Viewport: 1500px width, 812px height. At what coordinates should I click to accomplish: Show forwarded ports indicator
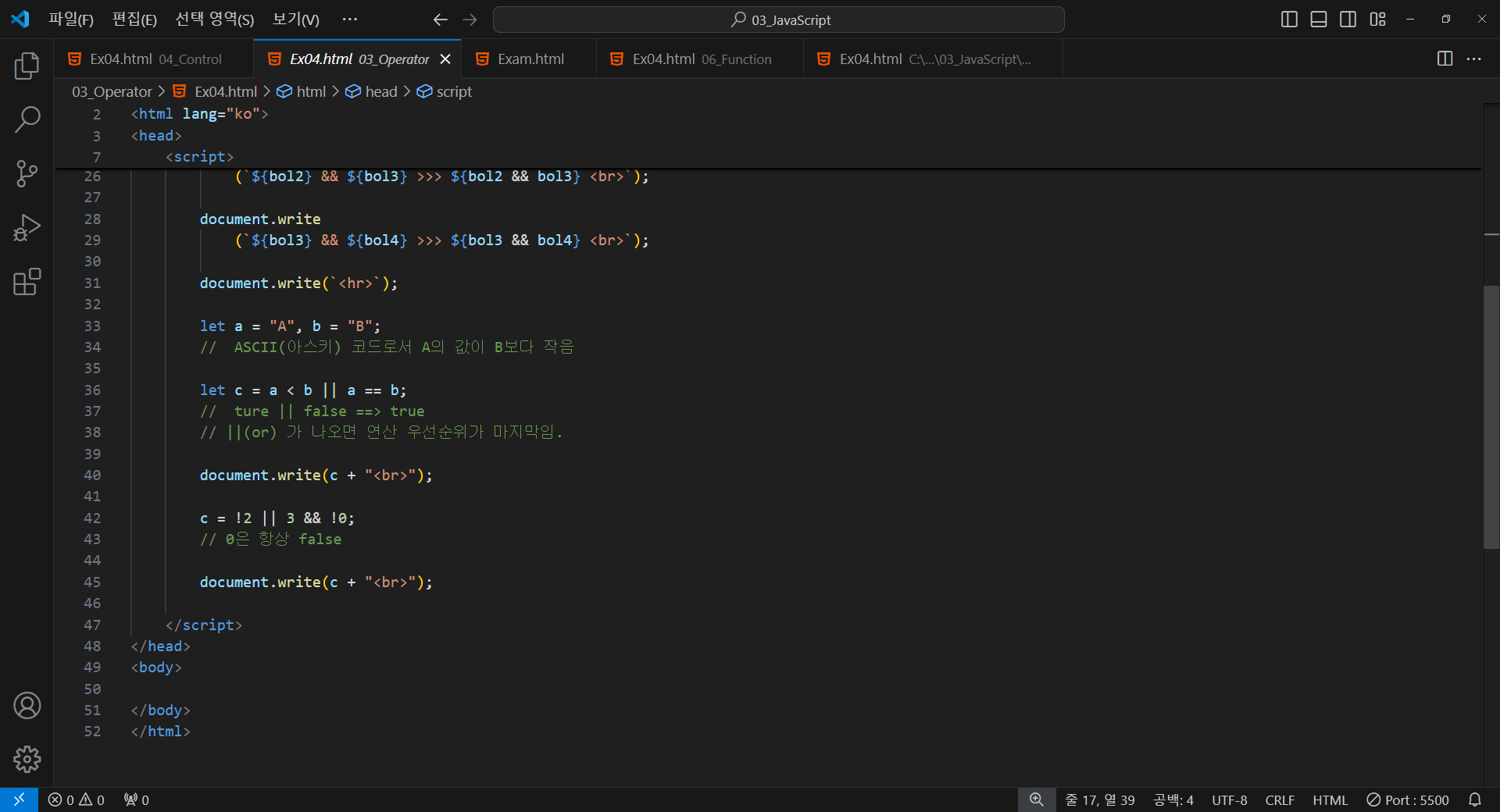[x=136, y=800]
